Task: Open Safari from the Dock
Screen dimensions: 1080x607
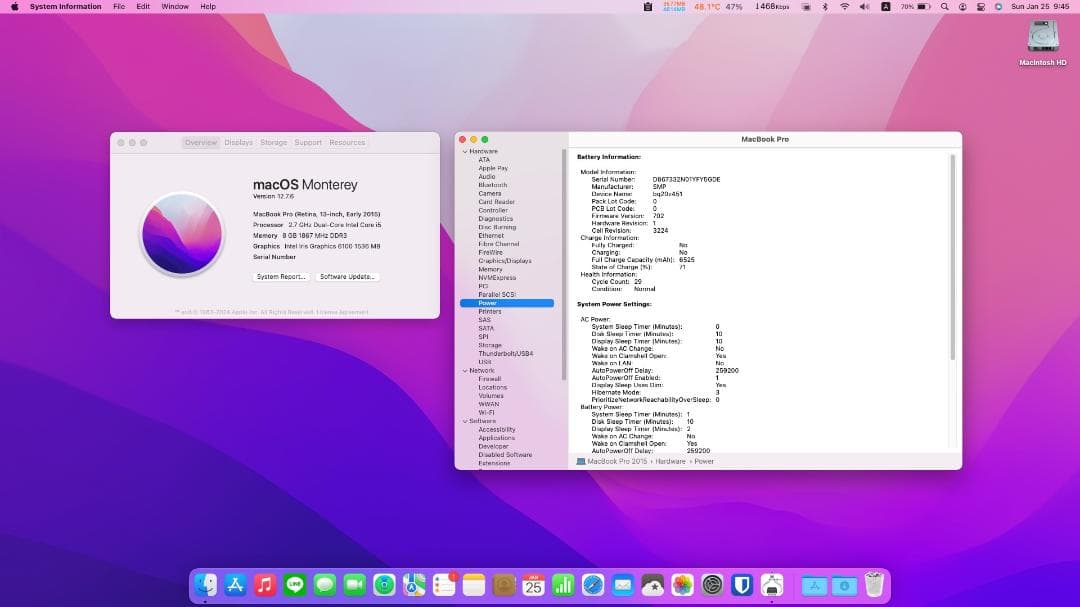Action: tap(592, 586)
